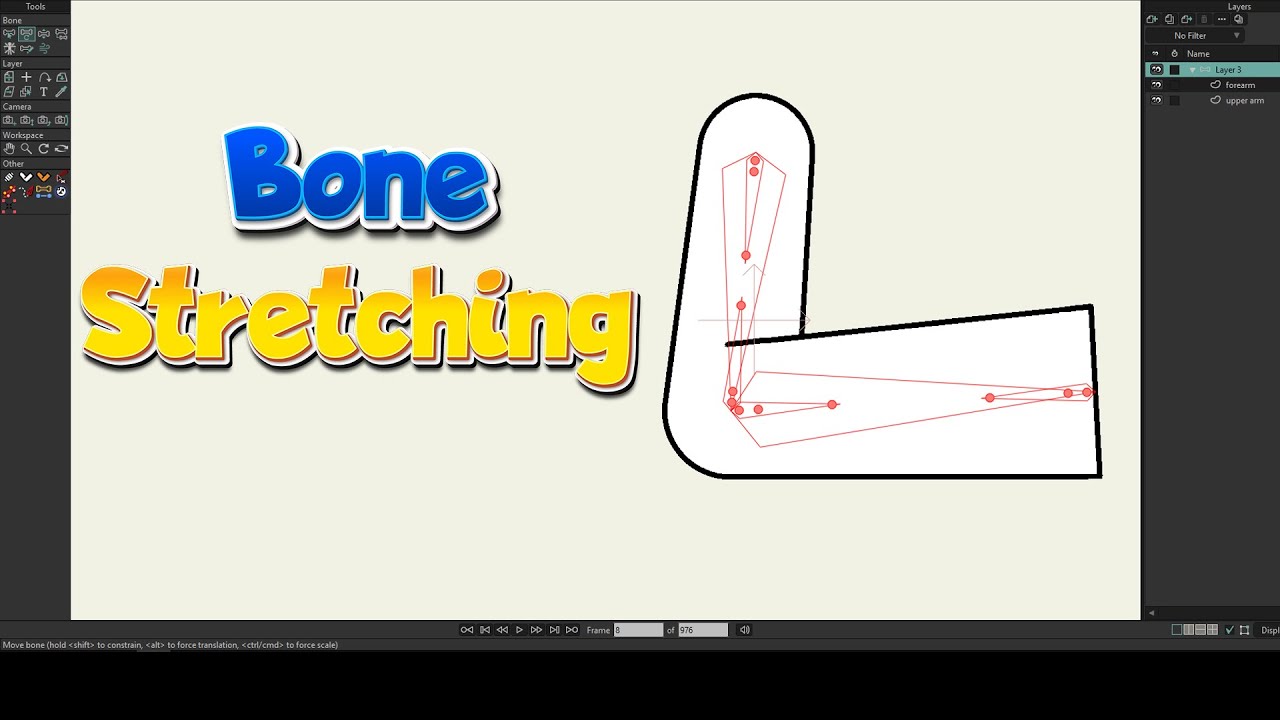Click the bone-with-blue-dots tool under Other
This screenshot has width=1280, height=720.
tap(44, 191)
